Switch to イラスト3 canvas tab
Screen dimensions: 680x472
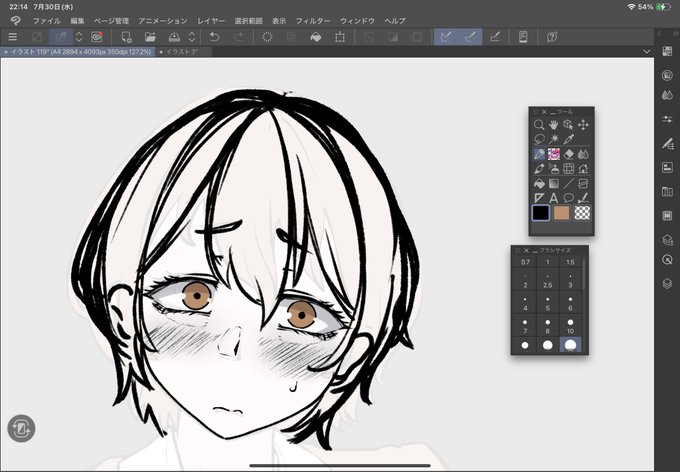click(183, 52)
